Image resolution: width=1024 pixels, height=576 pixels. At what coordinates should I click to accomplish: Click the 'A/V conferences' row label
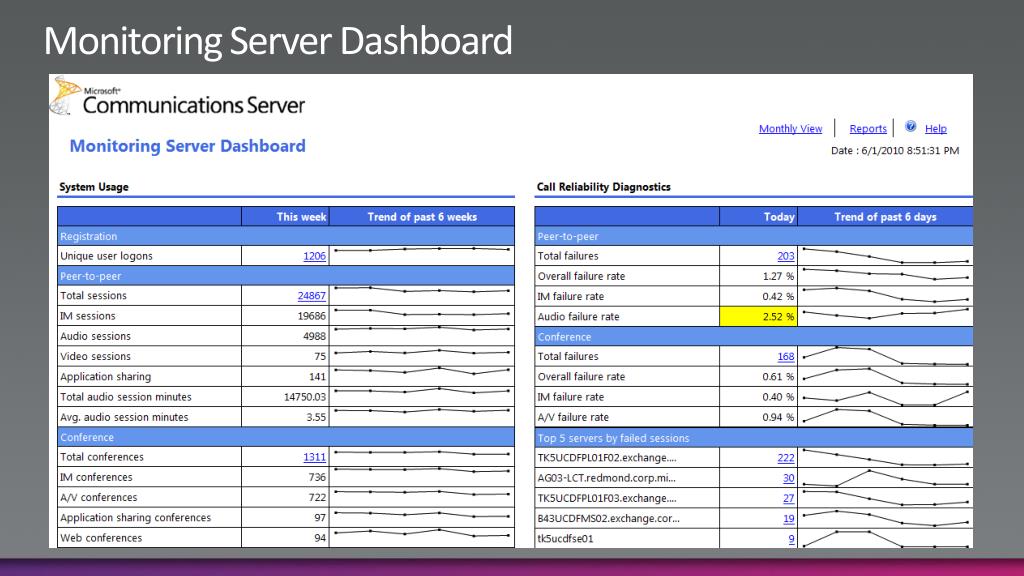(x=99, y=498)
